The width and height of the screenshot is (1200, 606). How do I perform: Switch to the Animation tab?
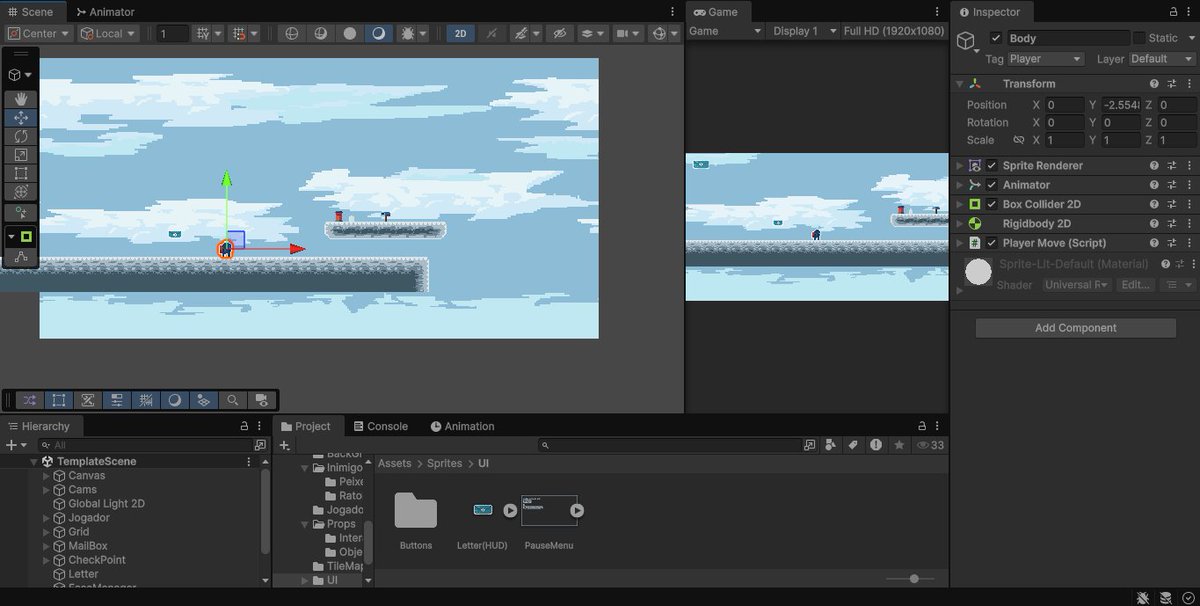[x=462, y=426]
